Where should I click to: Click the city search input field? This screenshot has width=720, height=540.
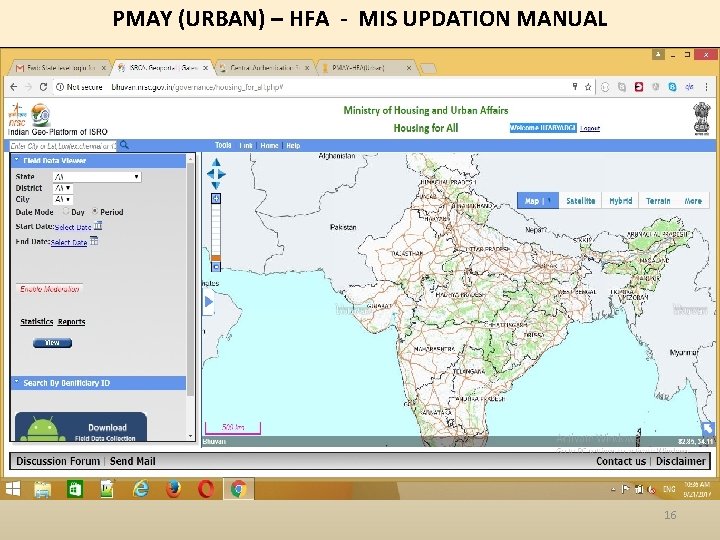pyautogui.click(x=63, y=146)
